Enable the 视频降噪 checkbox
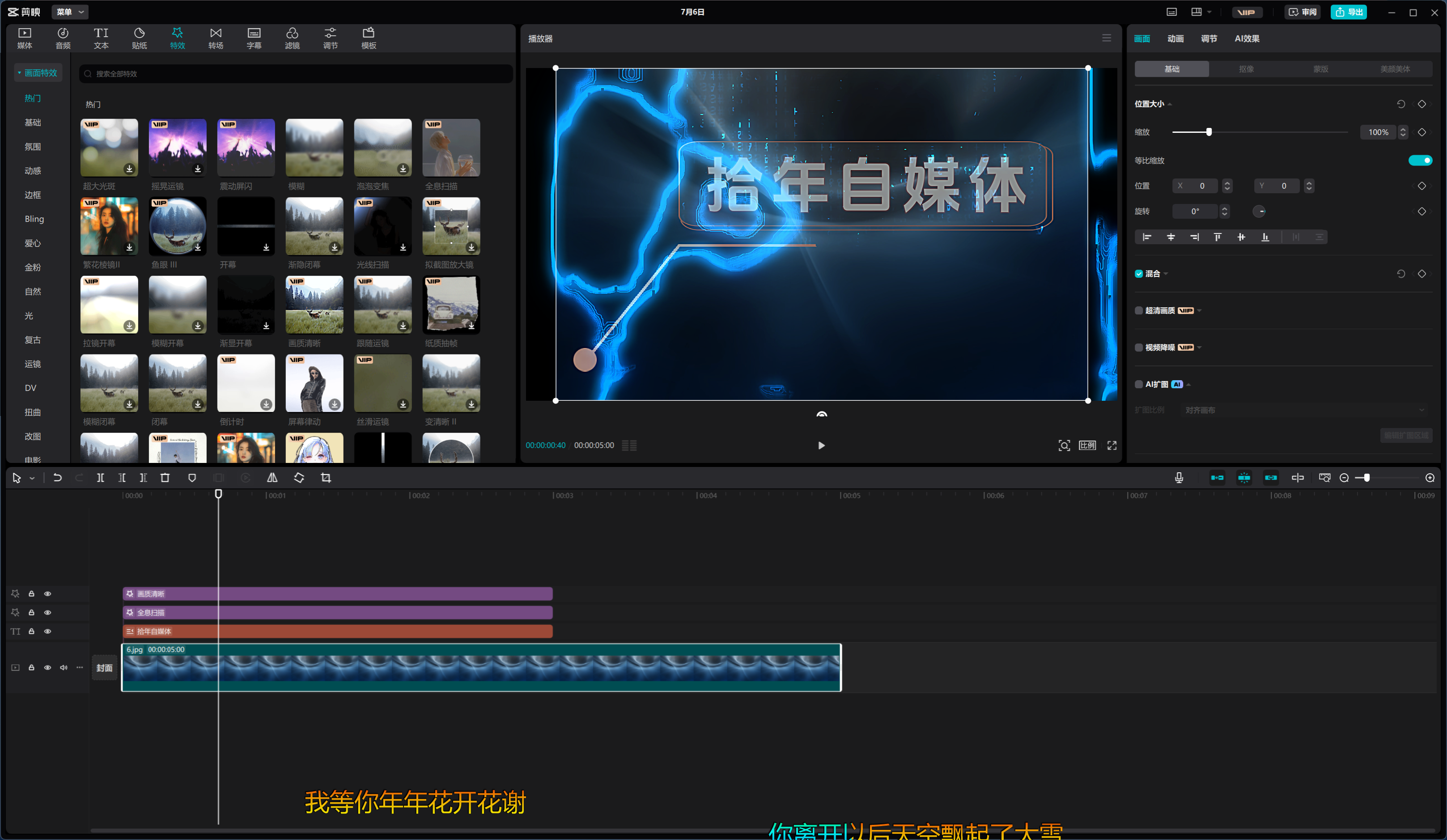This screenshot has height=840, width=1447. point(1139,348)
